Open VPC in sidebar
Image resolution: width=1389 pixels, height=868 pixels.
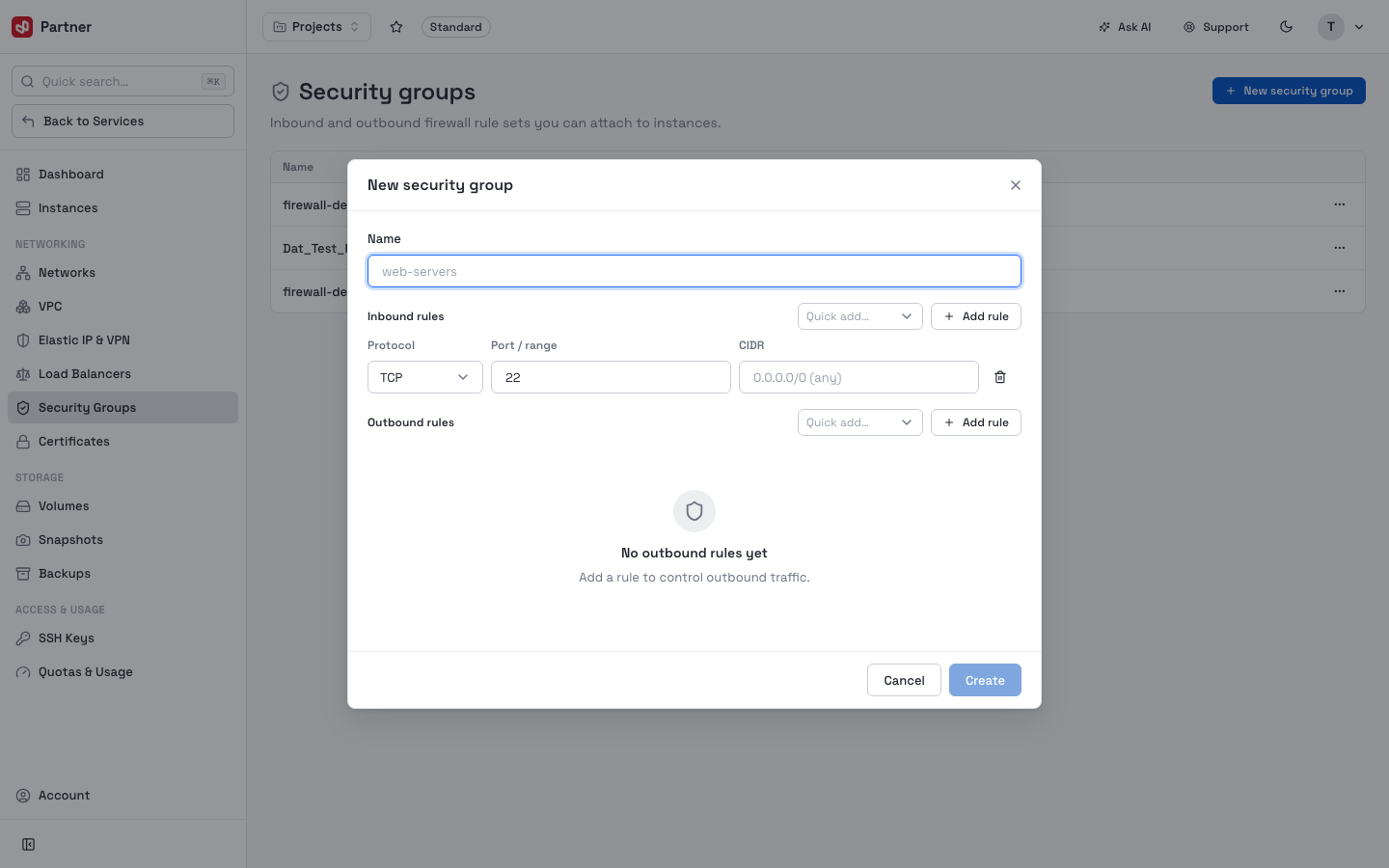123,307
